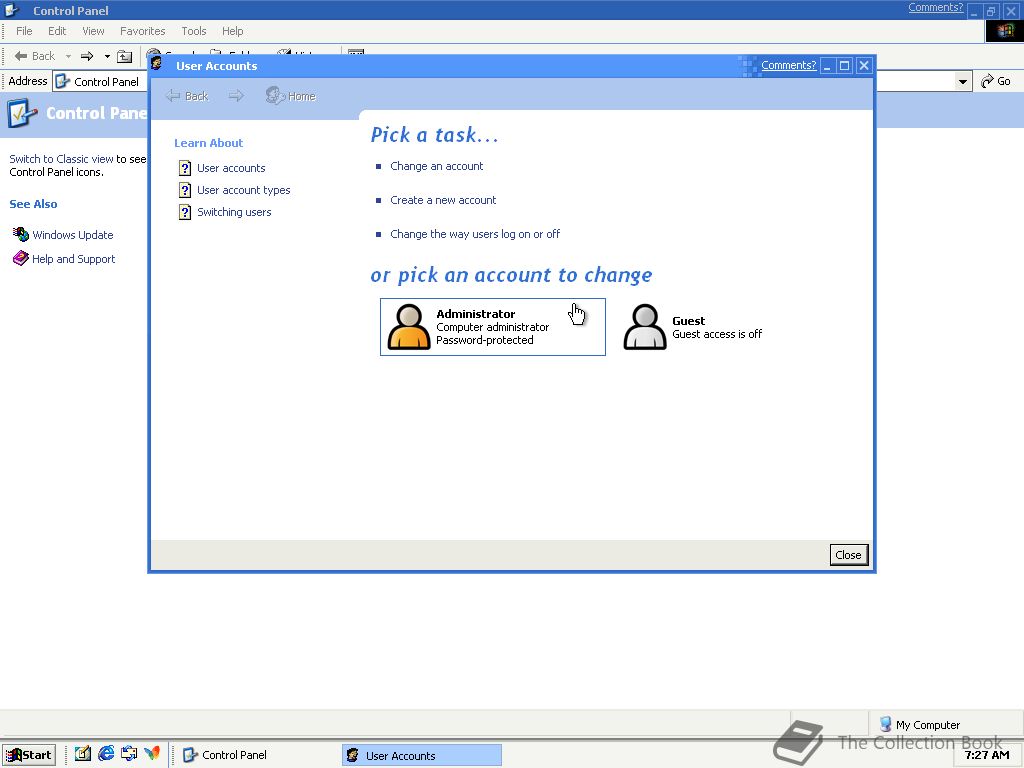Open the View menu
Image resolution: width=1024 pixels, height=768 pixels.
93,31
